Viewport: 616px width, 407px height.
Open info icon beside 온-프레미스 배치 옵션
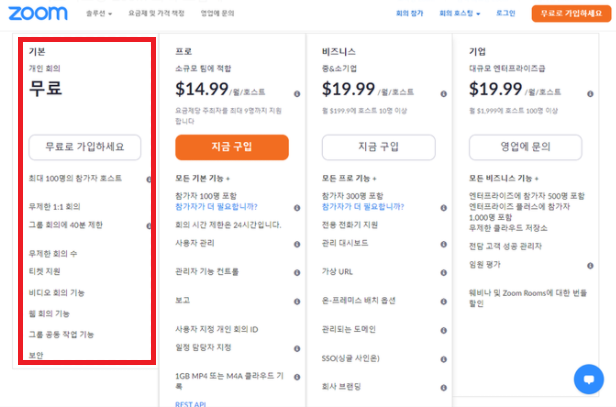[444, 302]
